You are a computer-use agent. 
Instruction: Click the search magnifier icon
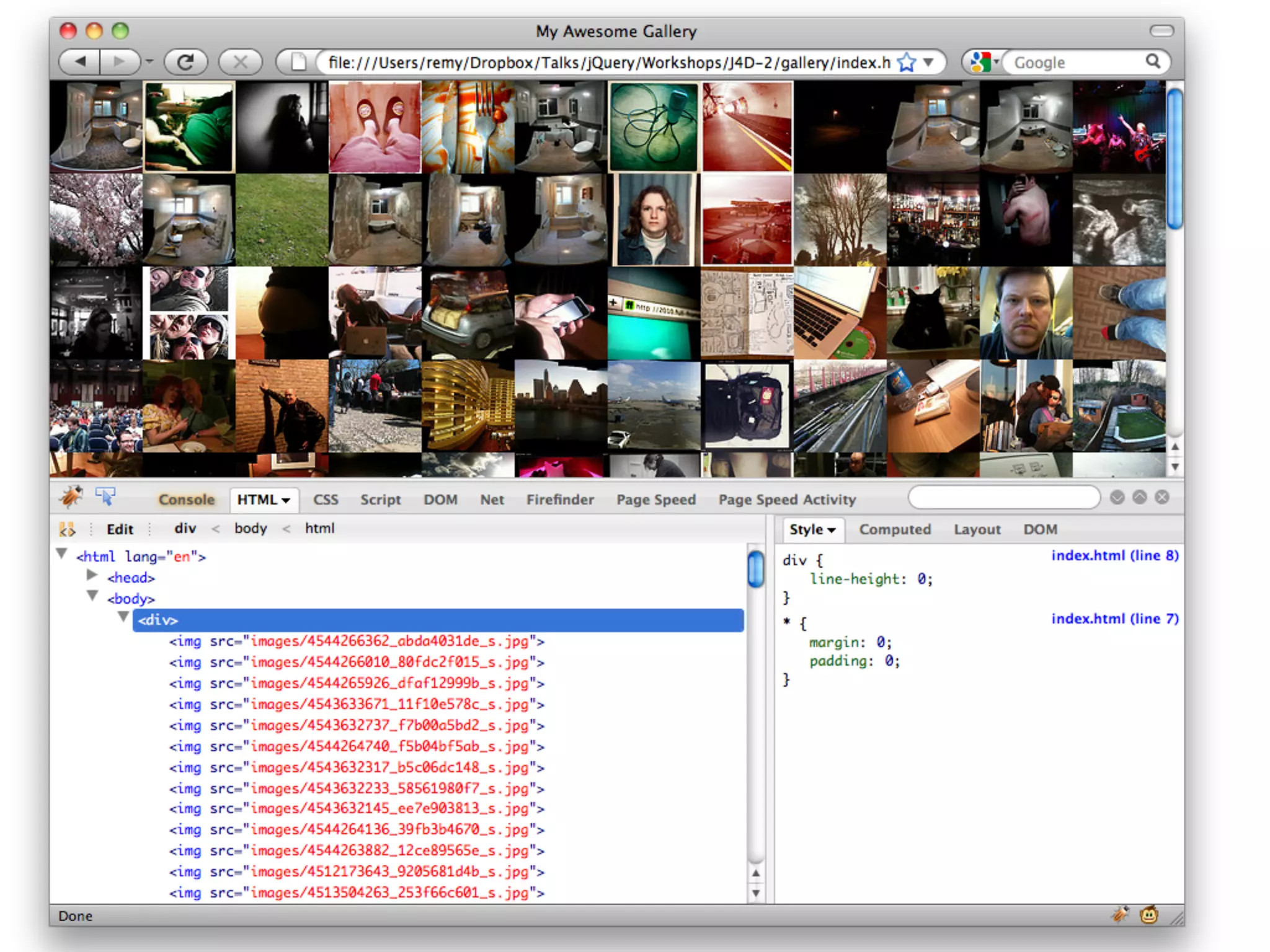pos(1153,61)
